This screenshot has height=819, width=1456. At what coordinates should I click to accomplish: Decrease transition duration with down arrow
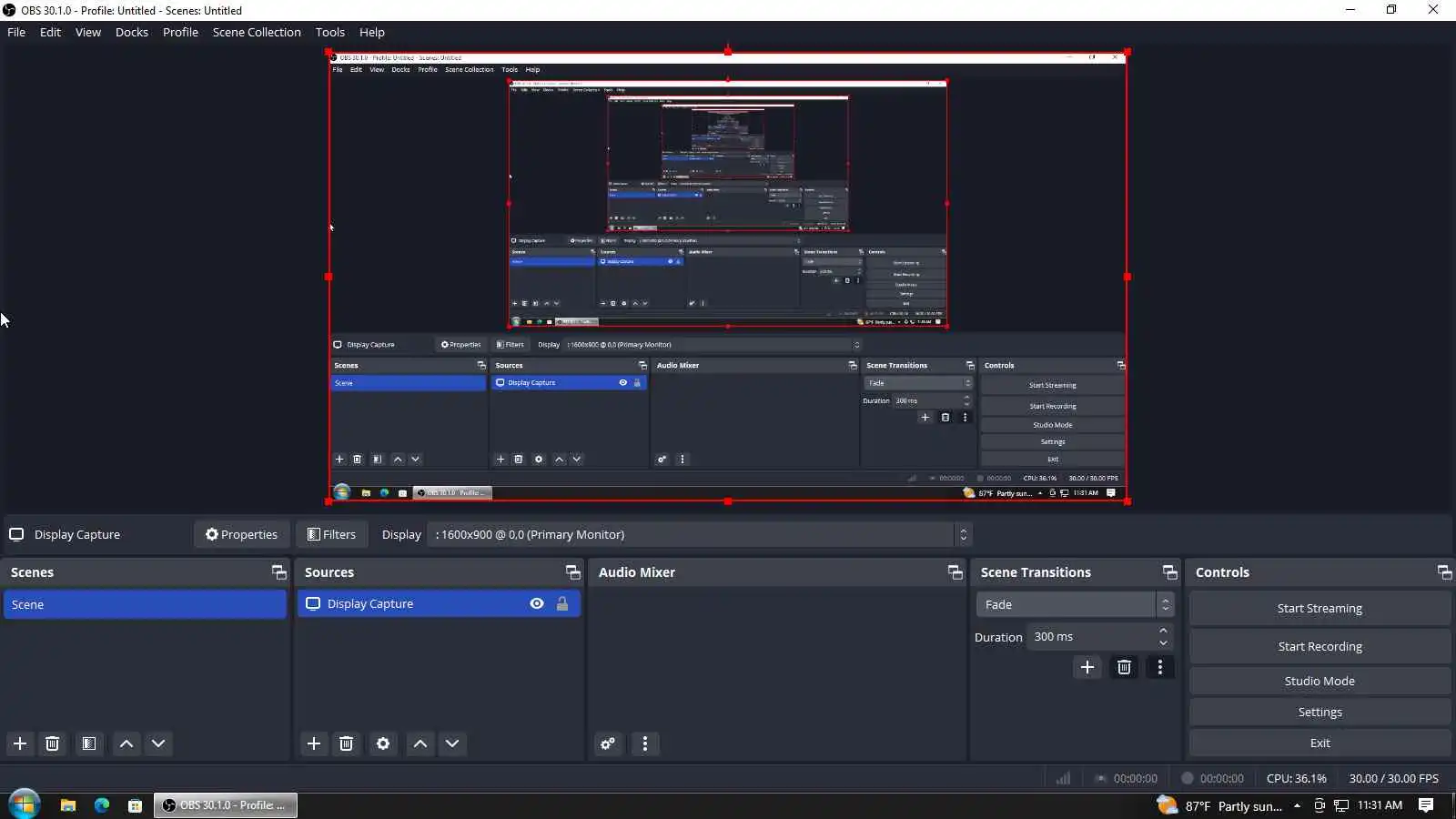click(x=1163, y=642)
